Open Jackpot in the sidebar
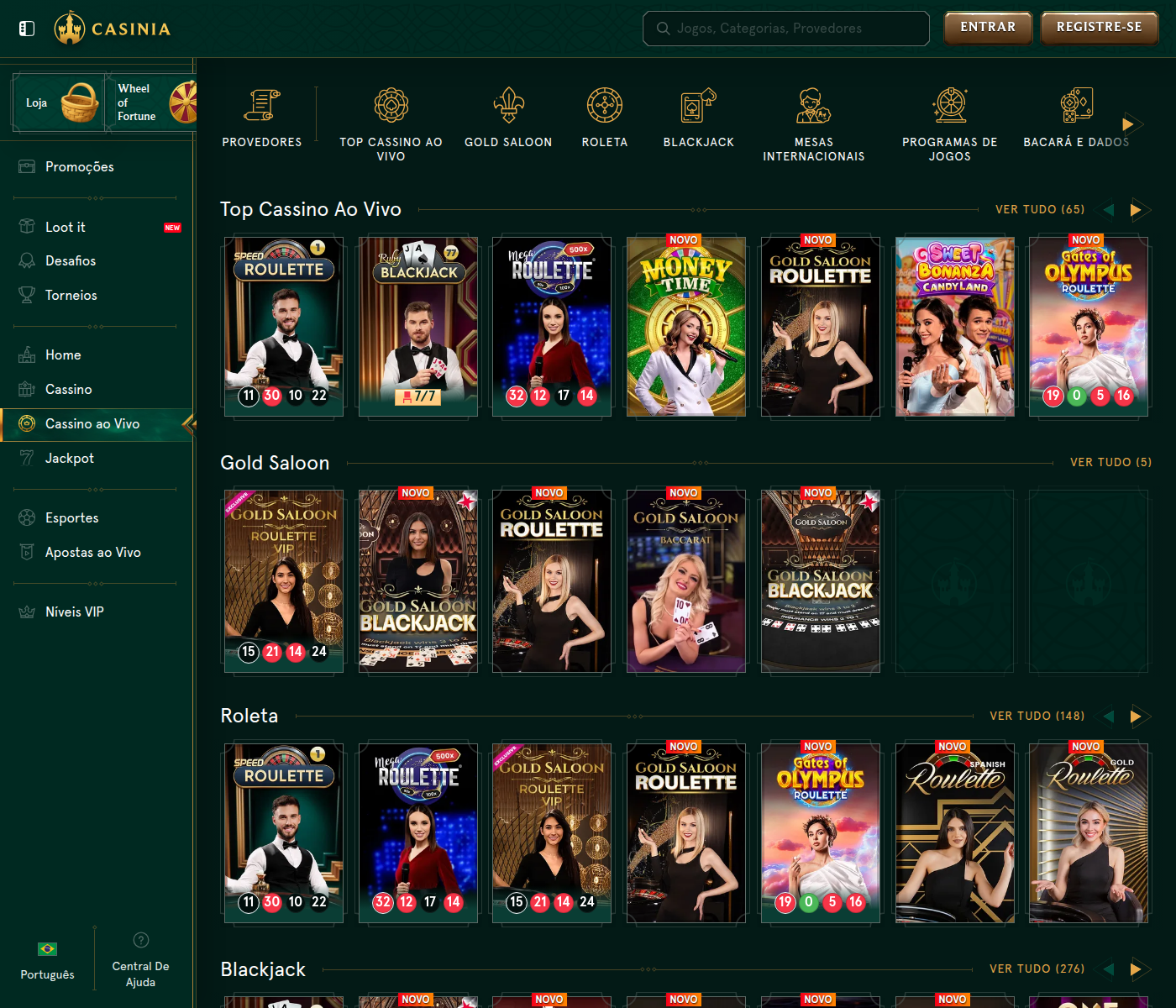This screenshot has height=1008, width=1176. [x=95, y=458]
